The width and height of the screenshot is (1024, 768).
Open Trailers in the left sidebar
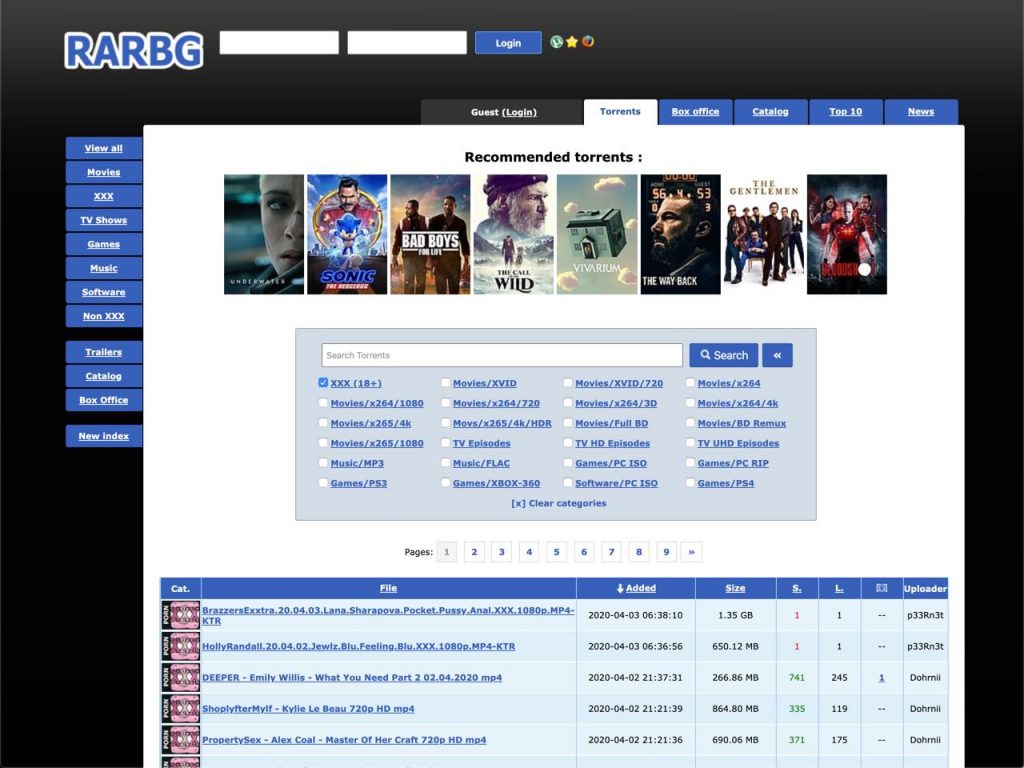pos(104,352)
